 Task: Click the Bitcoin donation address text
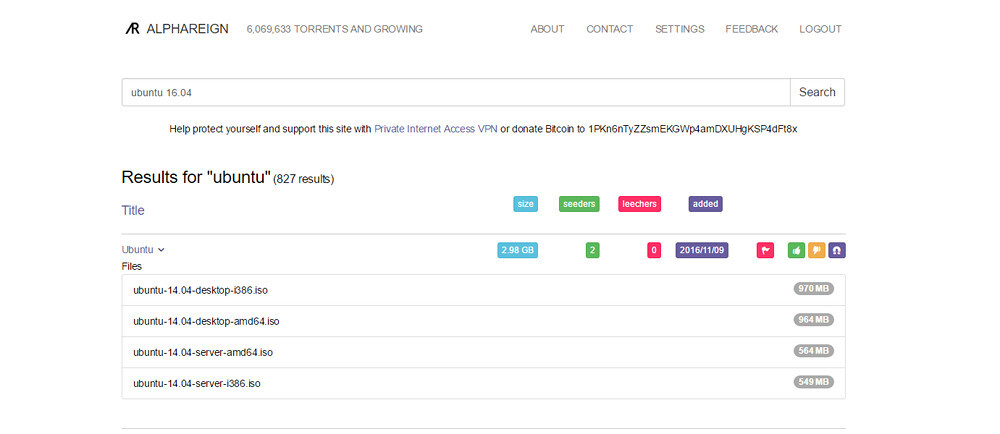(x=693, y=129)
